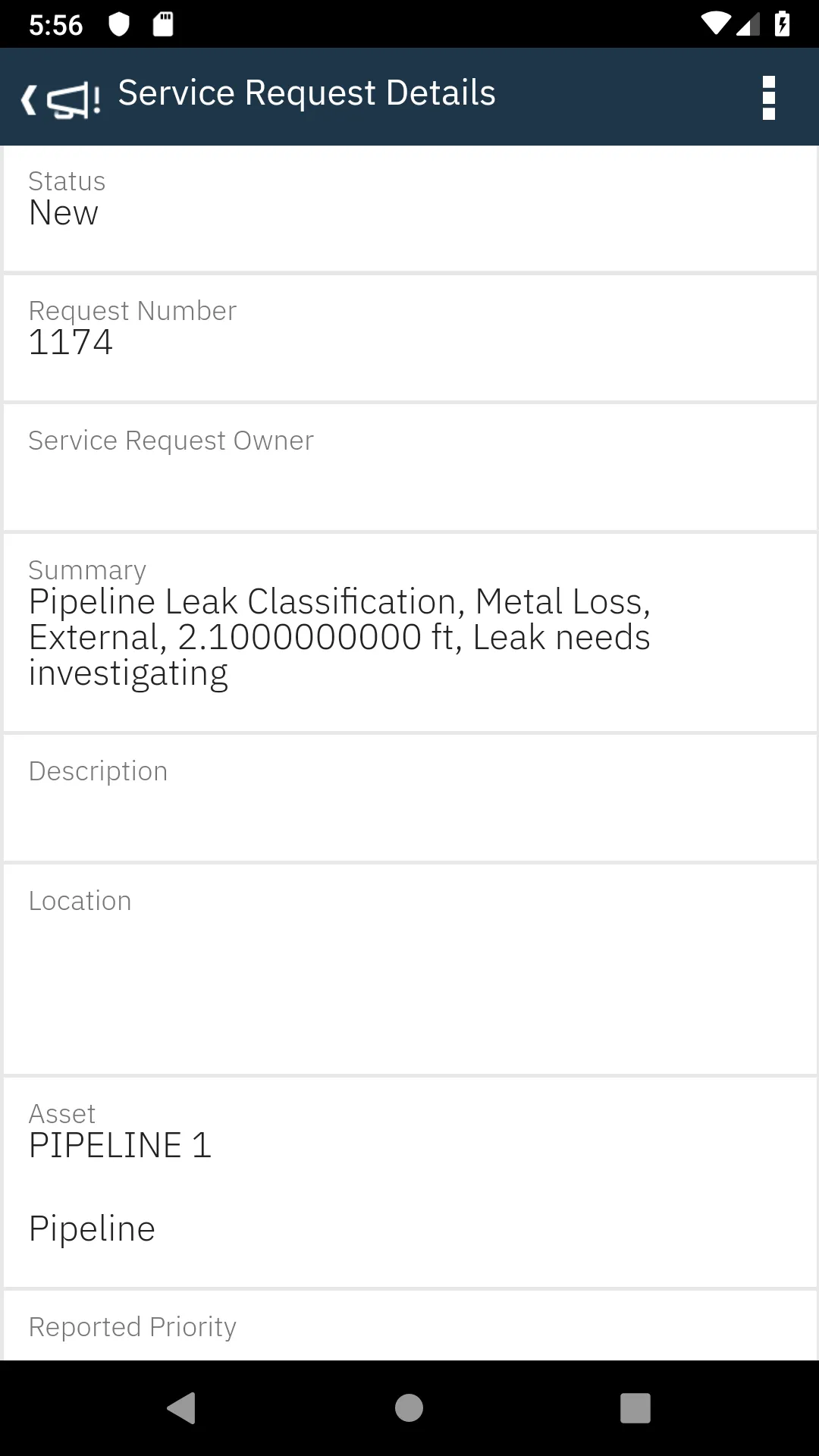Tap the Pipeline asset description text
The image size is (819, 1456).
coord(92,1228)
